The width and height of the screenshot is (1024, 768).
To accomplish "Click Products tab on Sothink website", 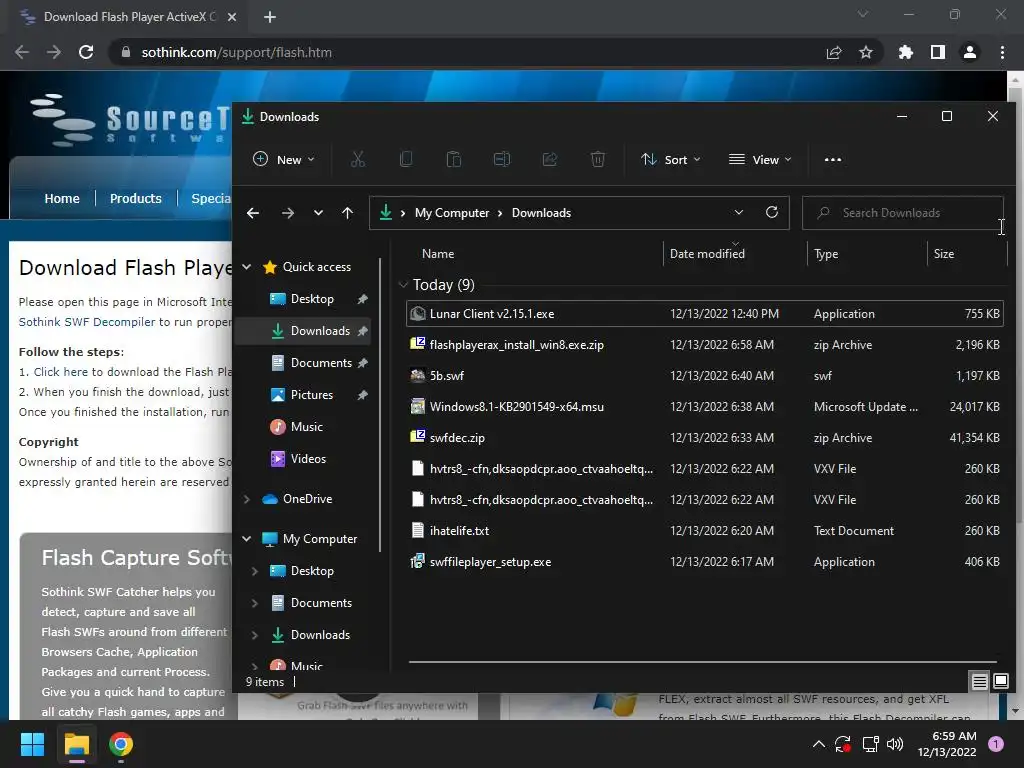I will point(135,199).
